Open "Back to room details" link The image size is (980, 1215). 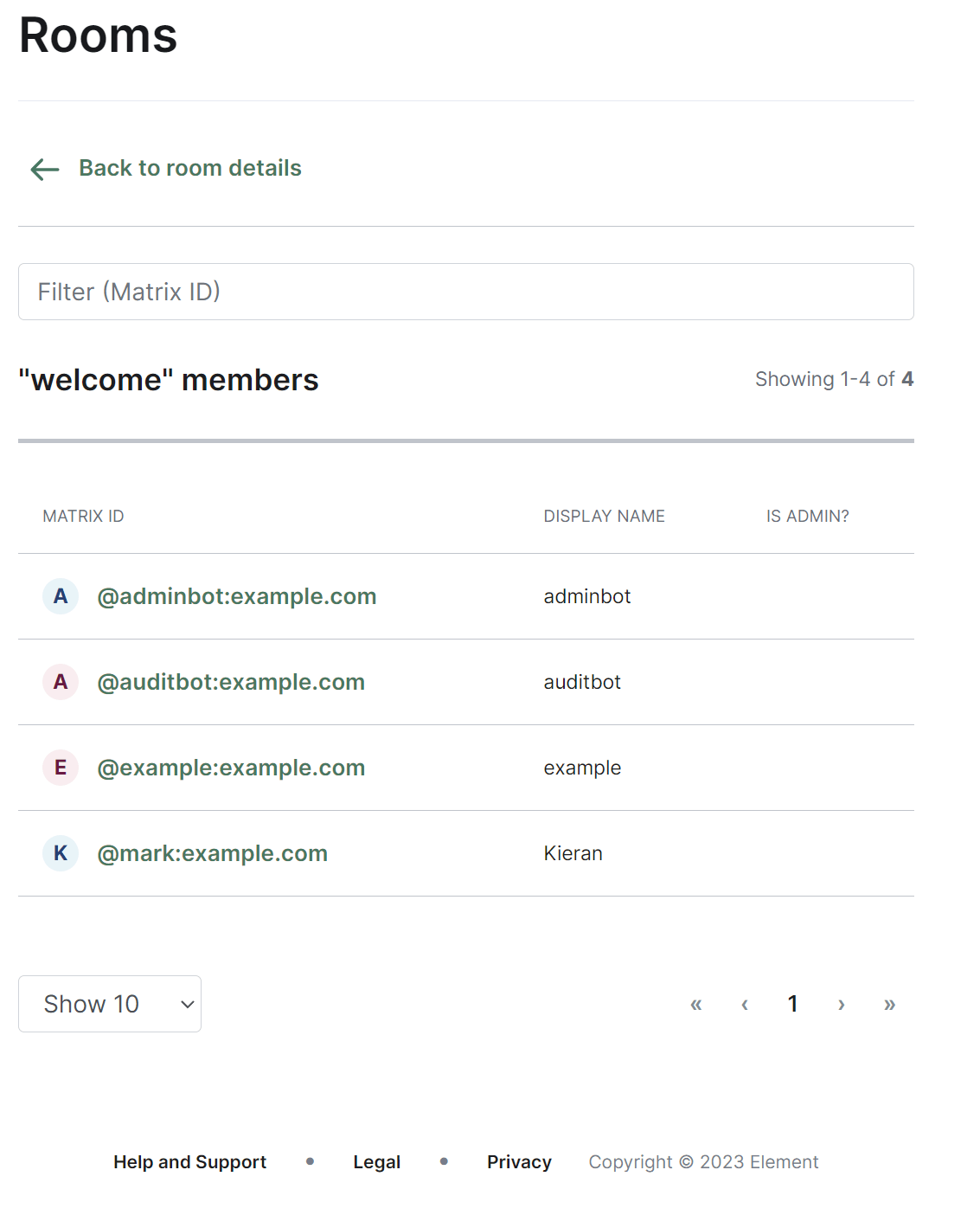pyautogui.click(x=190, y=168)
